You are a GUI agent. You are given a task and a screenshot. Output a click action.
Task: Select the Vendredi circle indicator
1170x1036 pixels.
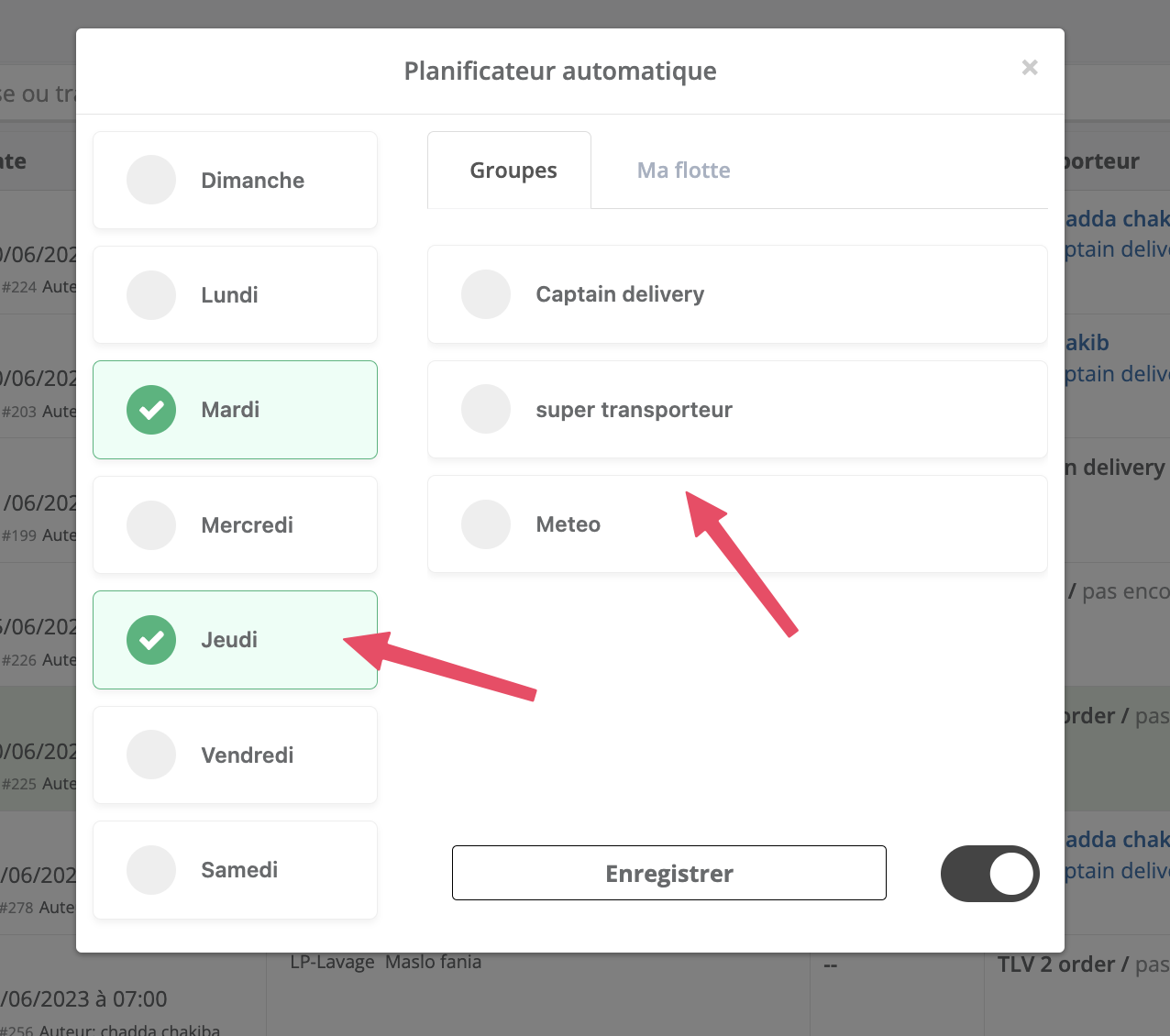tap(151, 755)
